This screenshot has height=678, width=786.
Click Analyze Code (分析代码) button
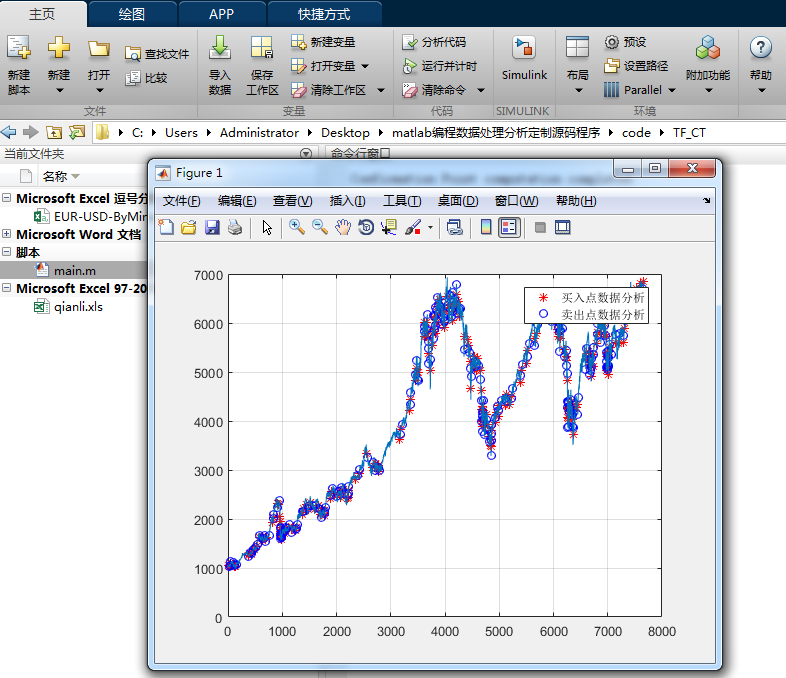[434, 42]
